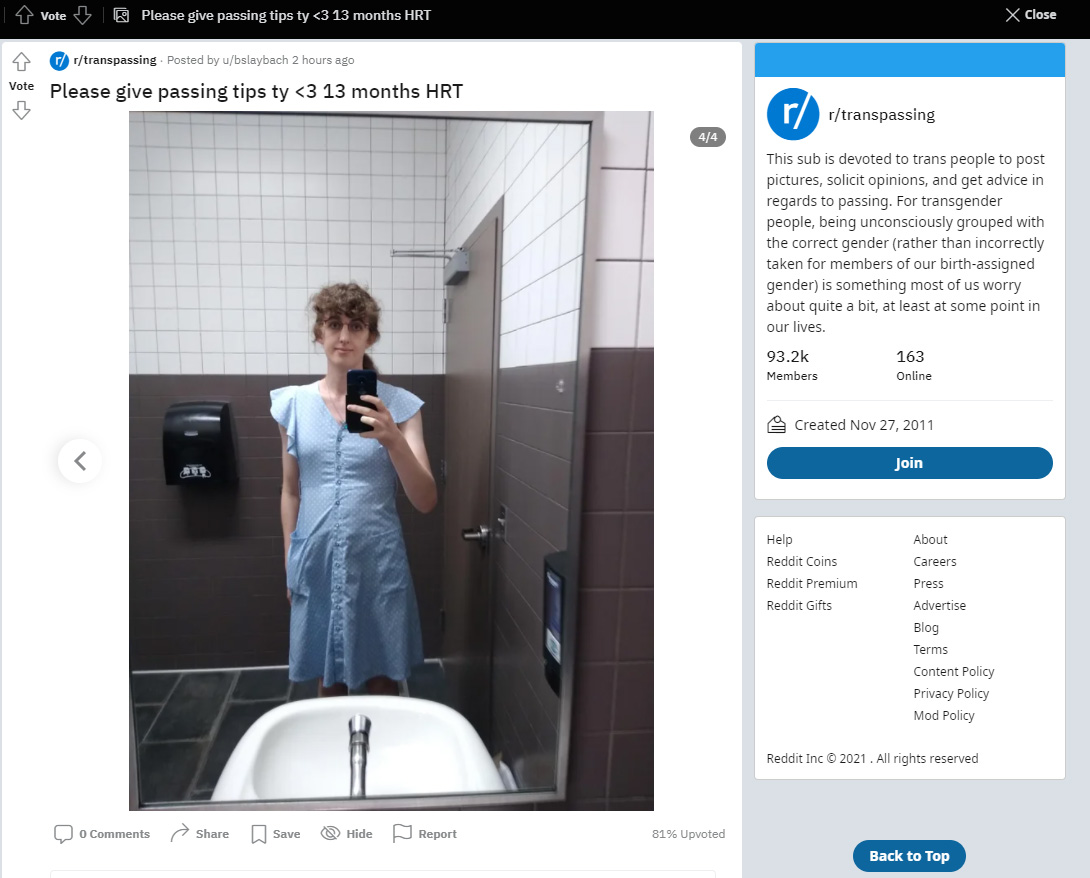
Task: Click the r/transpassing sidebar community avatar
Action: click(x=793, y=114)
